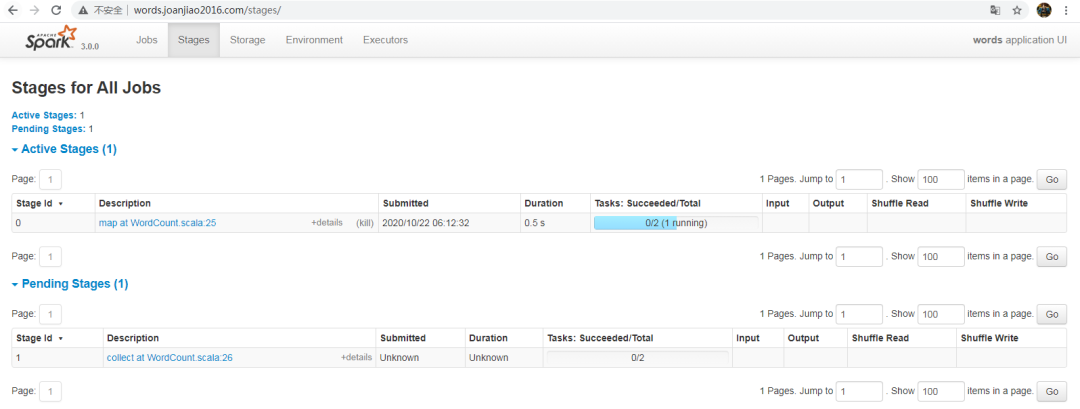
Task: Click Go button above pending stages table
Action: [1052, 315]
